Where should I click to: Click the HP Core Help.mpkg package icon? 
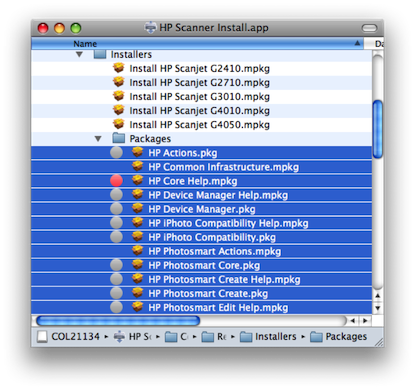tap(137, 180)
